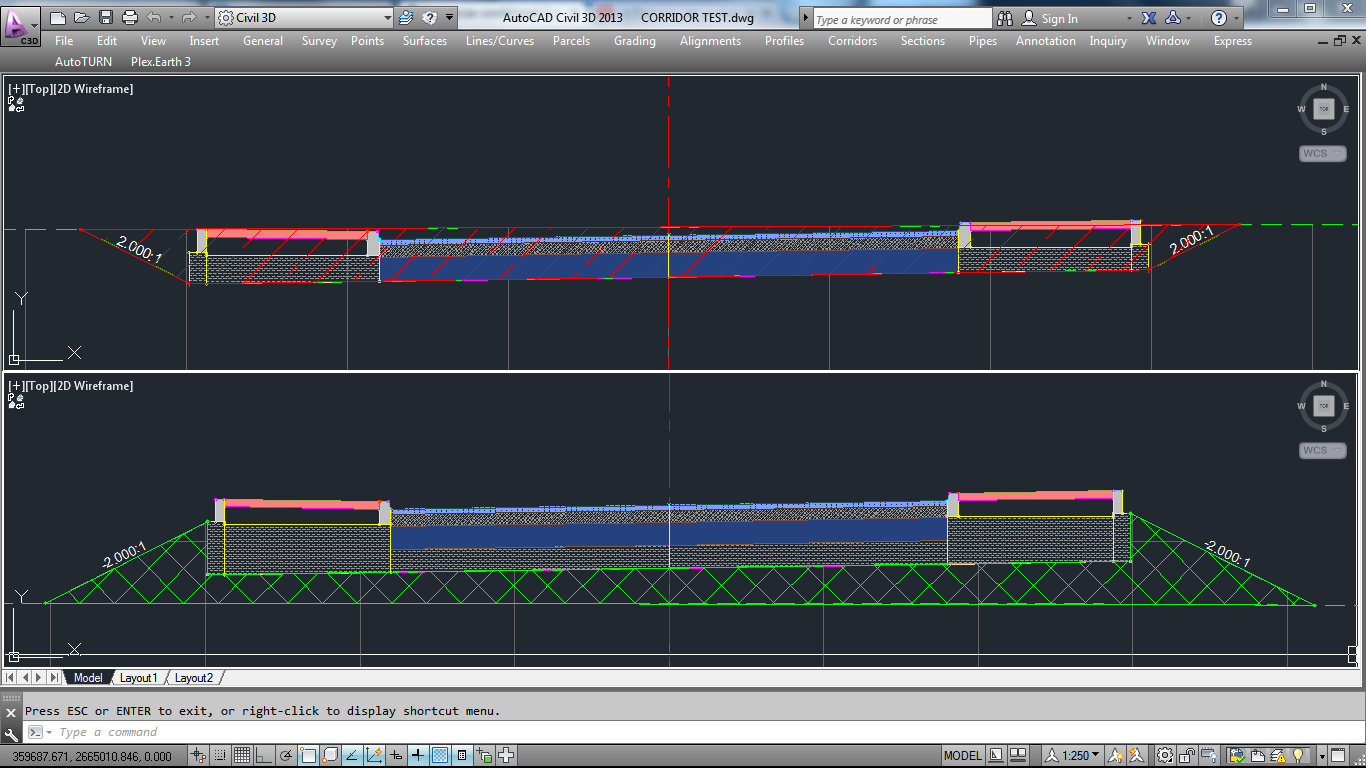Create a new drawing from Quick Access toolbar
Viewport: 1366px width, 768px height.
58,18
